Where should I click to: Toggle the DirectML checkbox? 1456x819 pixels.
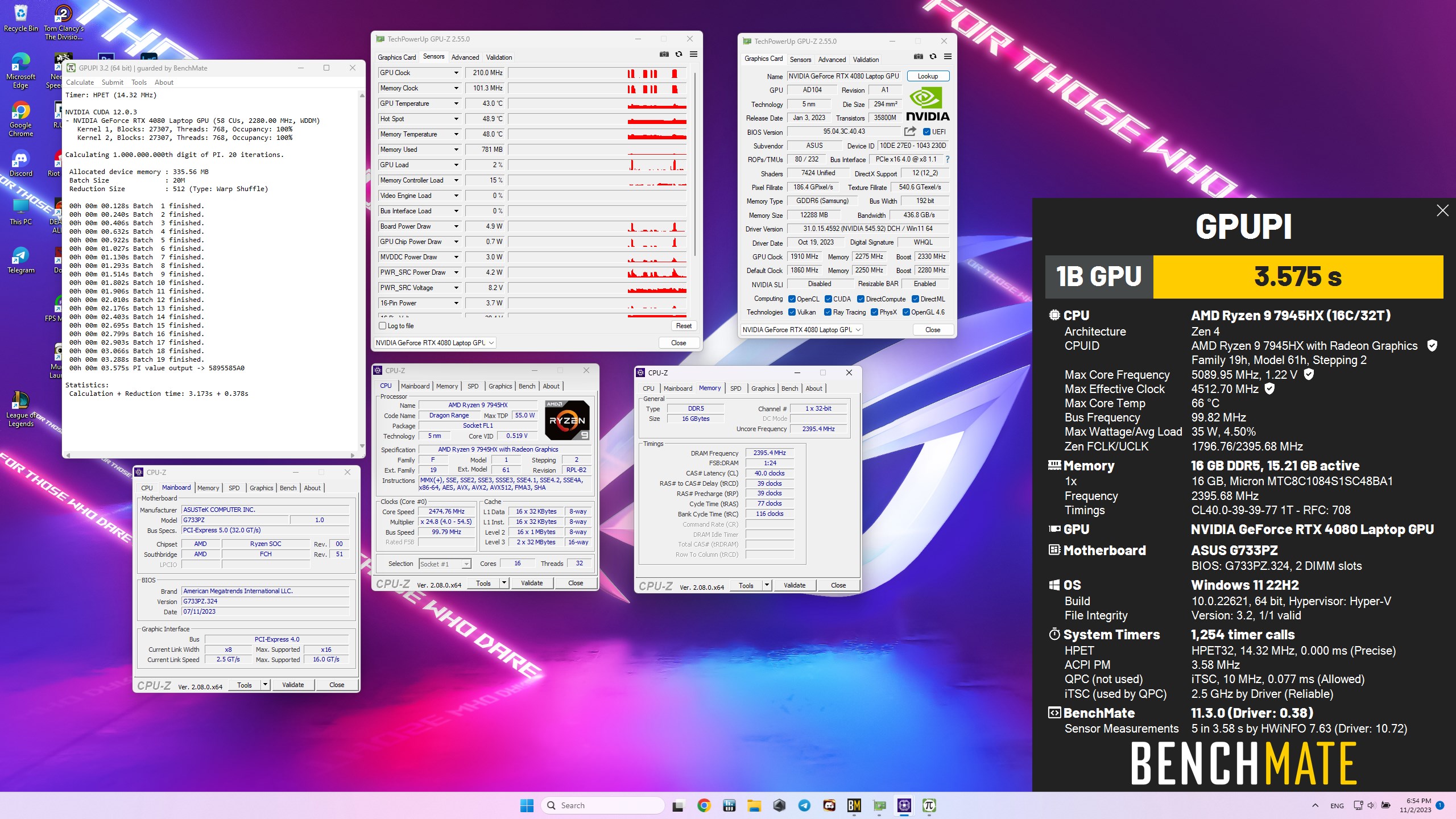coord(915,299)
